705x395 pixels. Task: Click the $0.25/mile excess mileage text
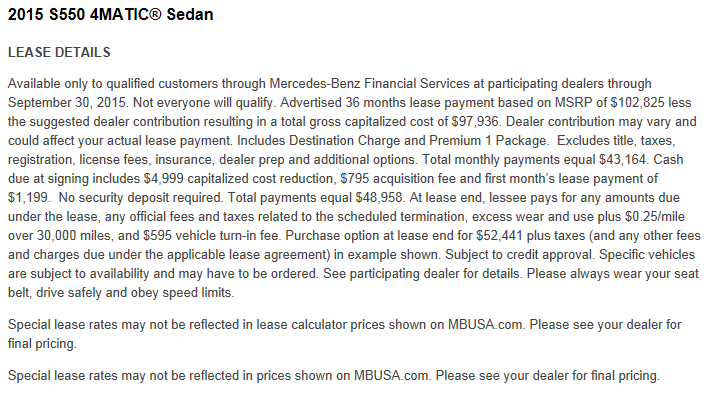[655, 217]
